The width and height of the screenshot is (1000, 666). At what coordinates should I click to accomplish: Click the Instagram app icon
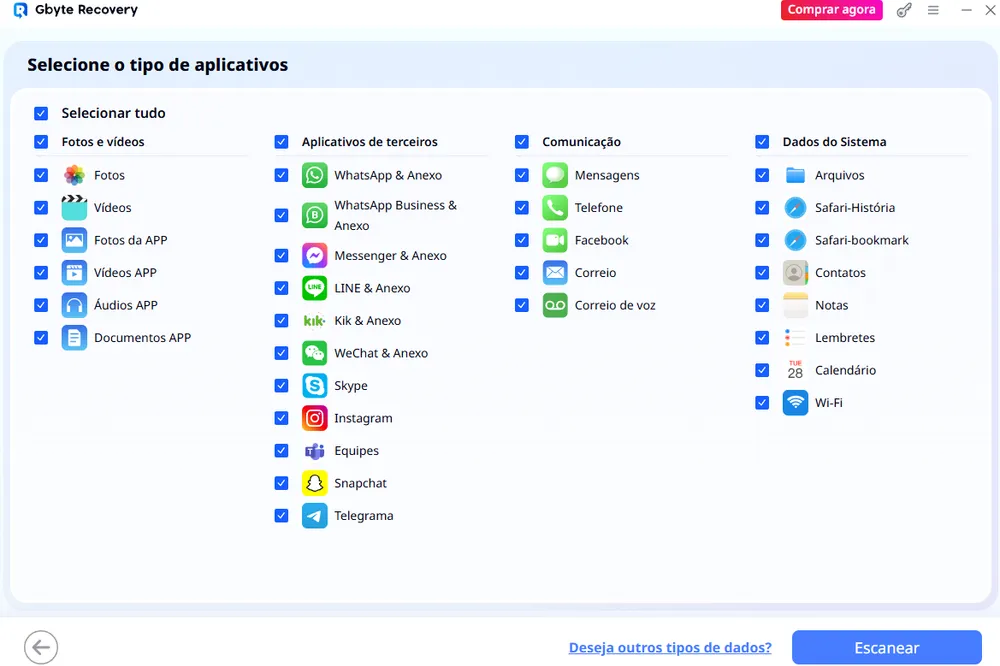pos(315,418)
